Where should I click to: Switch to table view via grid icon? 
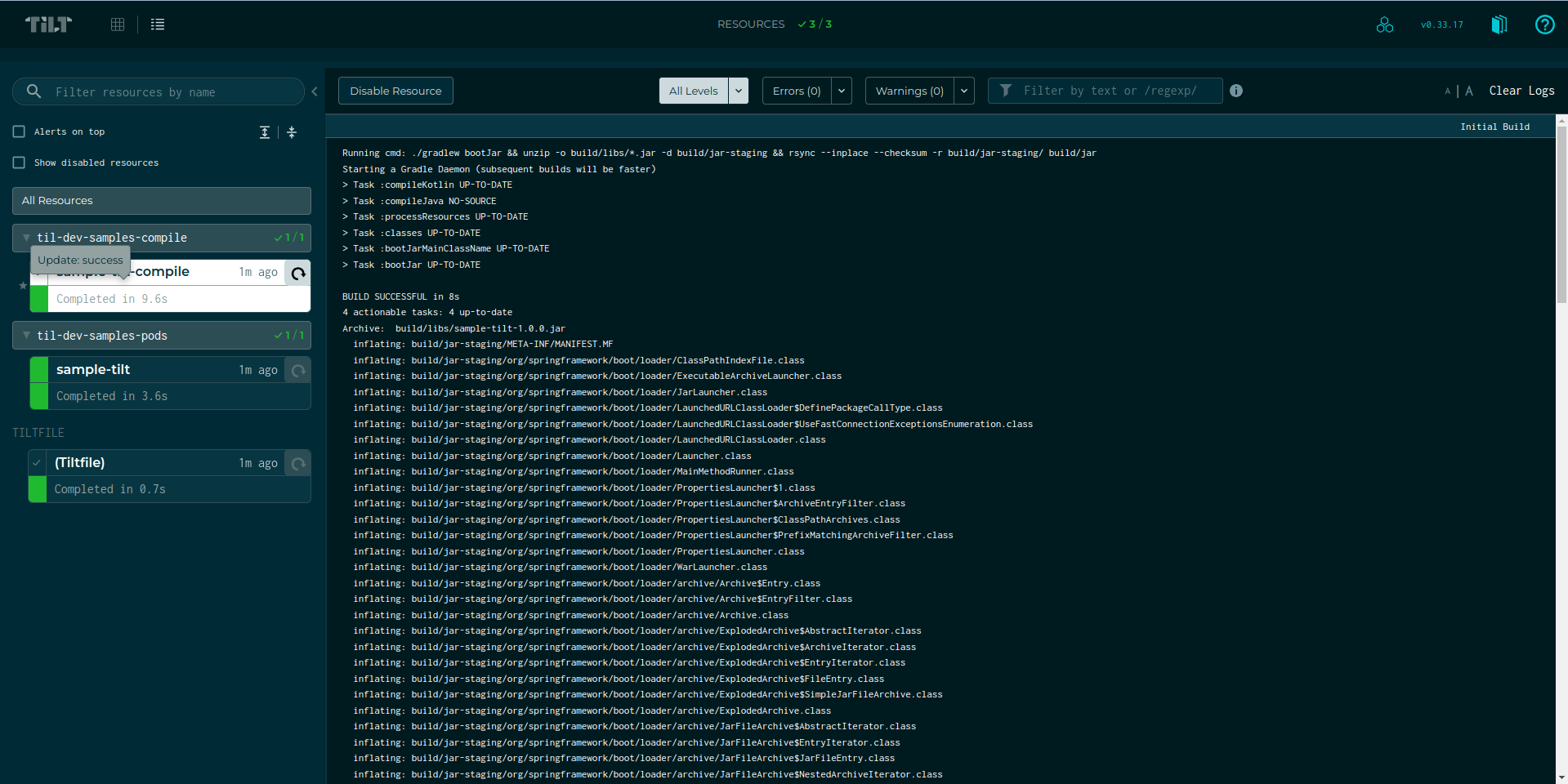tap(118, 24)
